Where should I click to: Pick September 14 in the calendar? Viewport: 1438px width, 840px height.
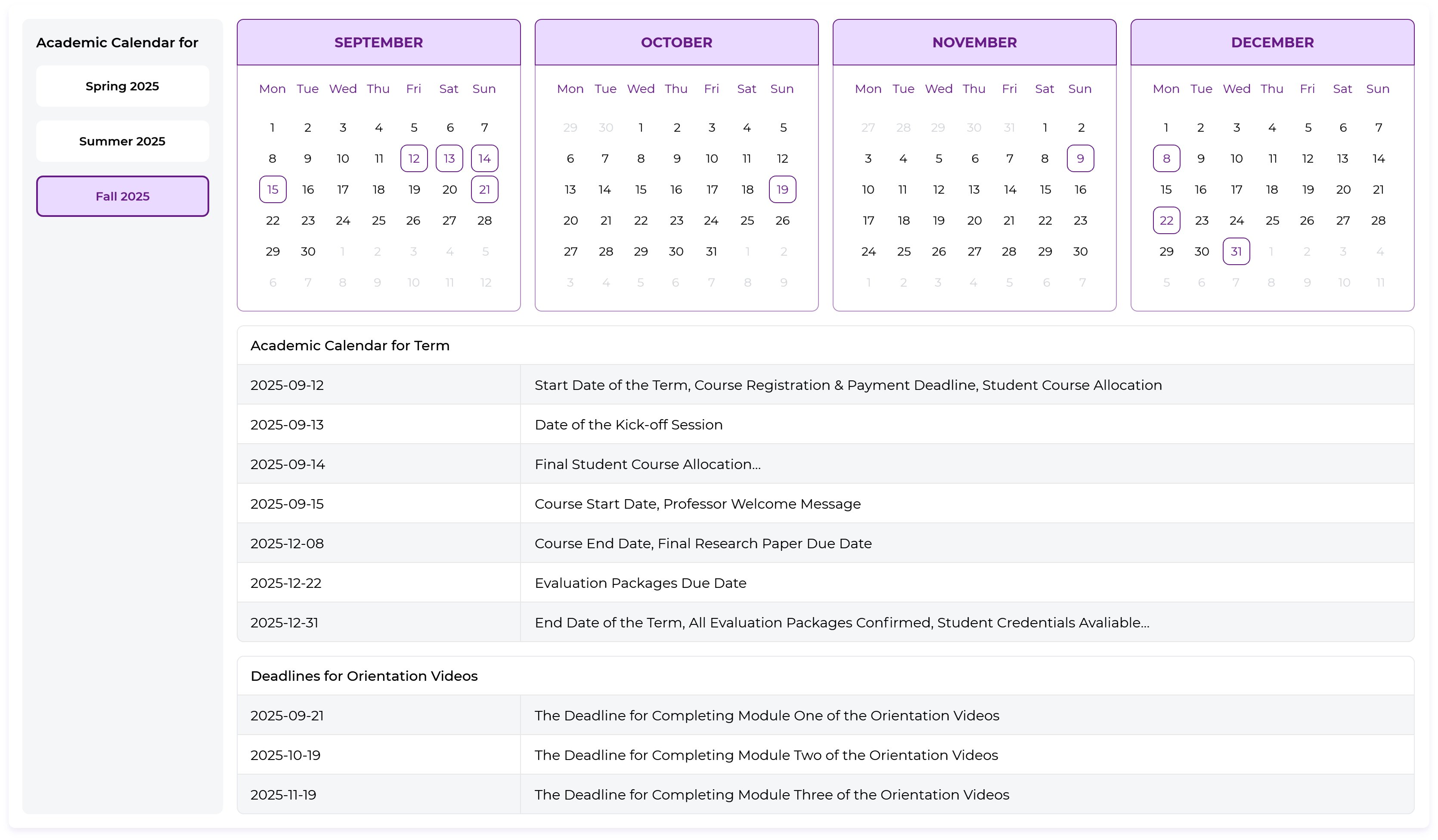pyautogui.click(x=484, y=158)
